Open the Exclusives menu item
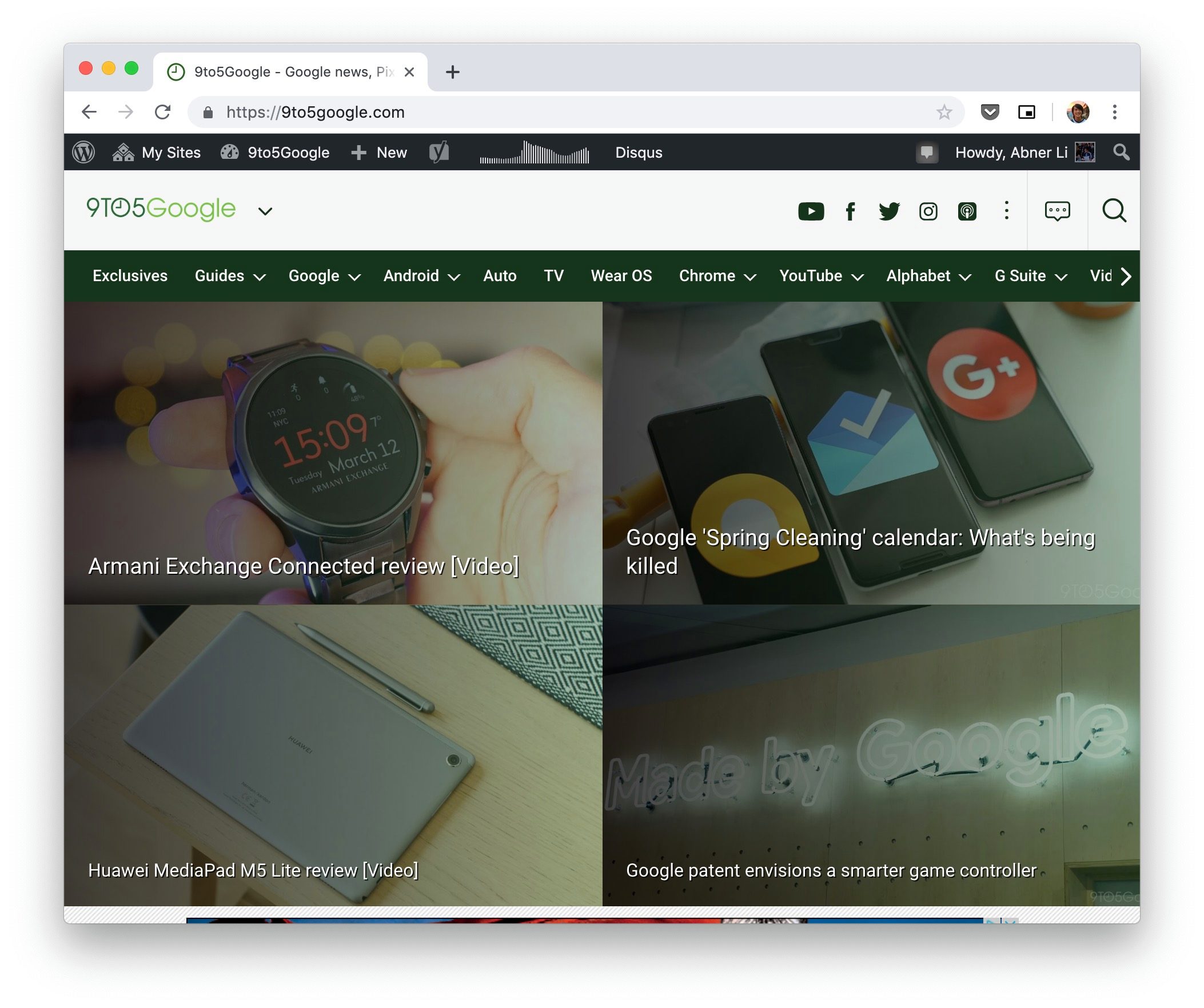 [x=130, y=276]
